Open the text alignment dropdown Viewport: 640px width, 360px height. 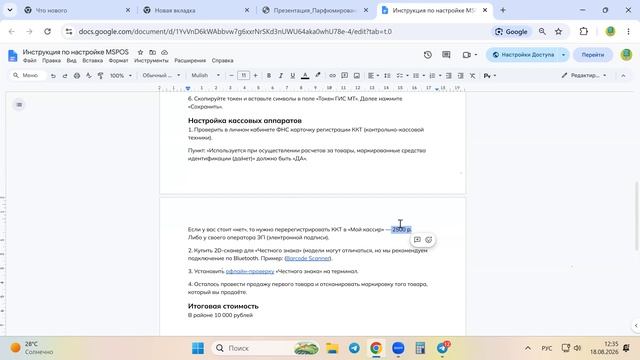coord(373,76)
